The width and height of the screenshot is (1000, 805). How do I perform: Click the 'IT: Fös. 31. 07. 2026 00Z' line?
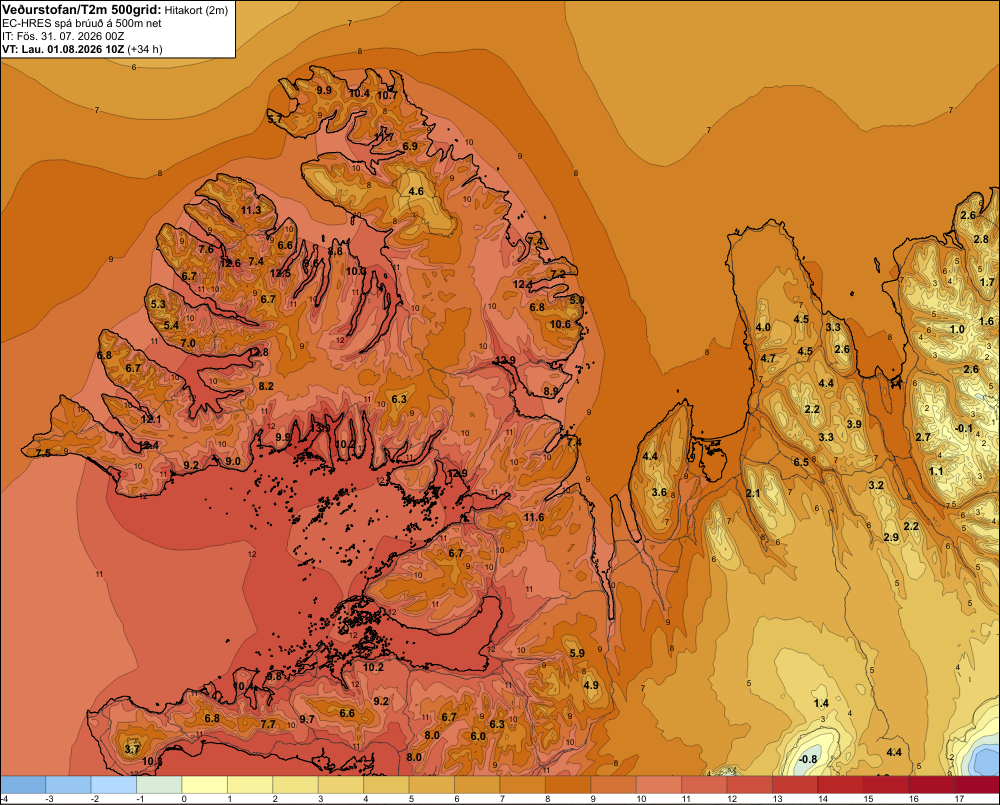[63, 36]
